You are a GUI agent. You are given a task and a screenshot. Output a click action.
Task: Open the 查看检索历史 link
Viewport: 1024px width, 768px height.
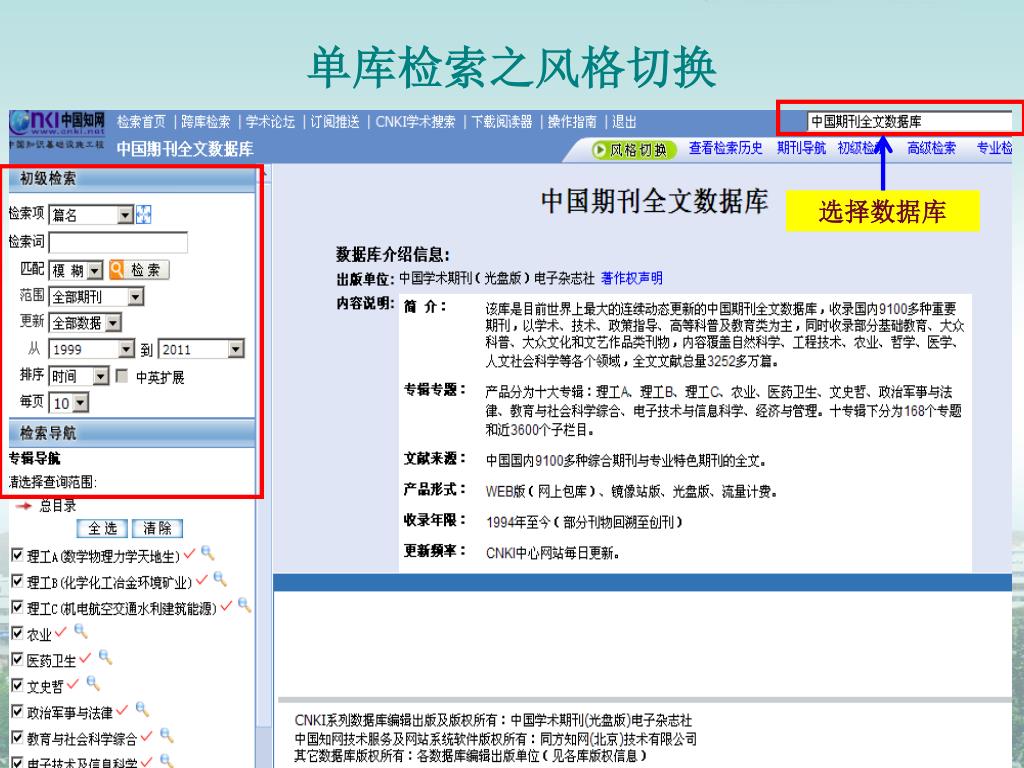coord(726,148)
